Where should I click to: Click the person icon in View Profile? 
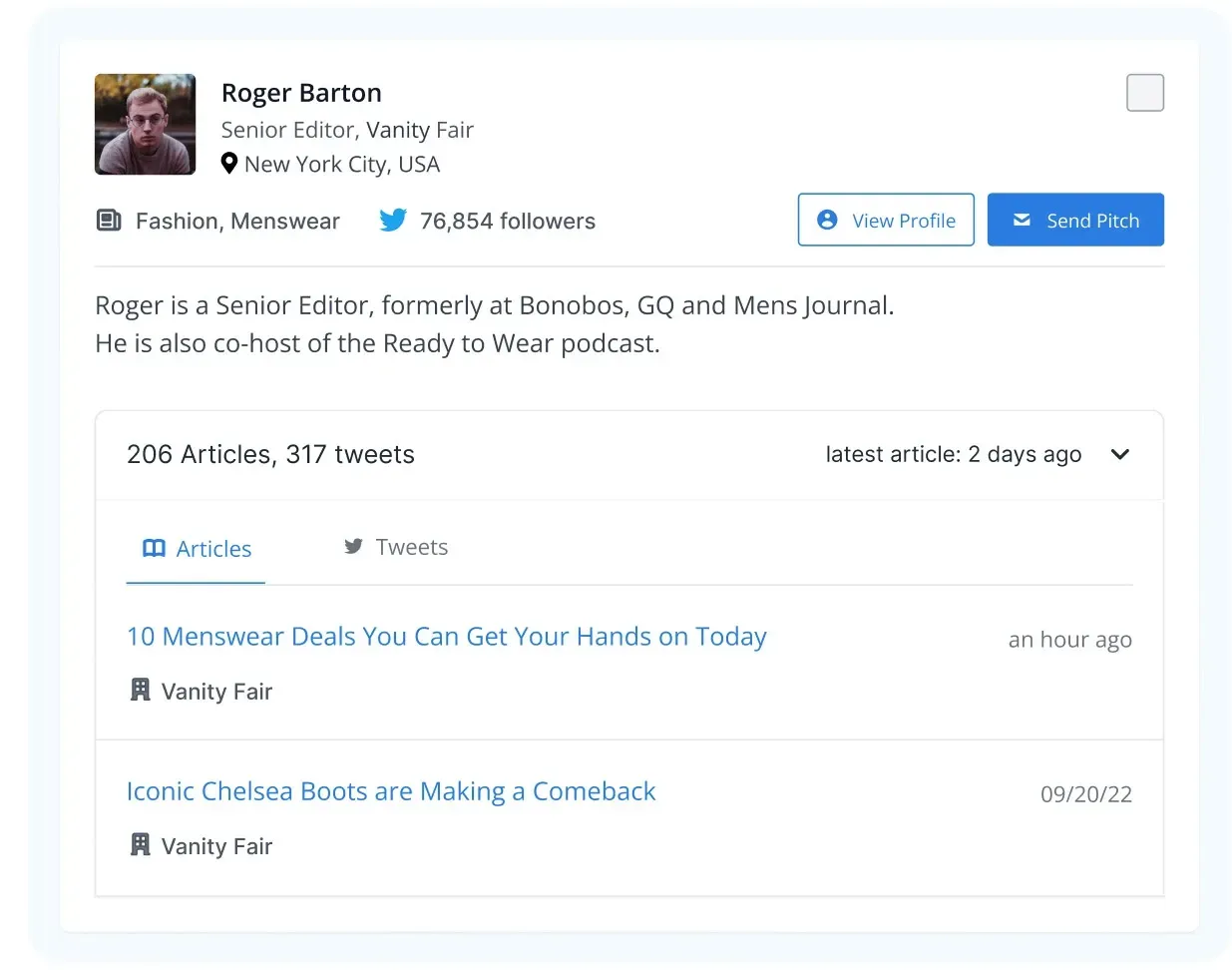pos(827,220)
